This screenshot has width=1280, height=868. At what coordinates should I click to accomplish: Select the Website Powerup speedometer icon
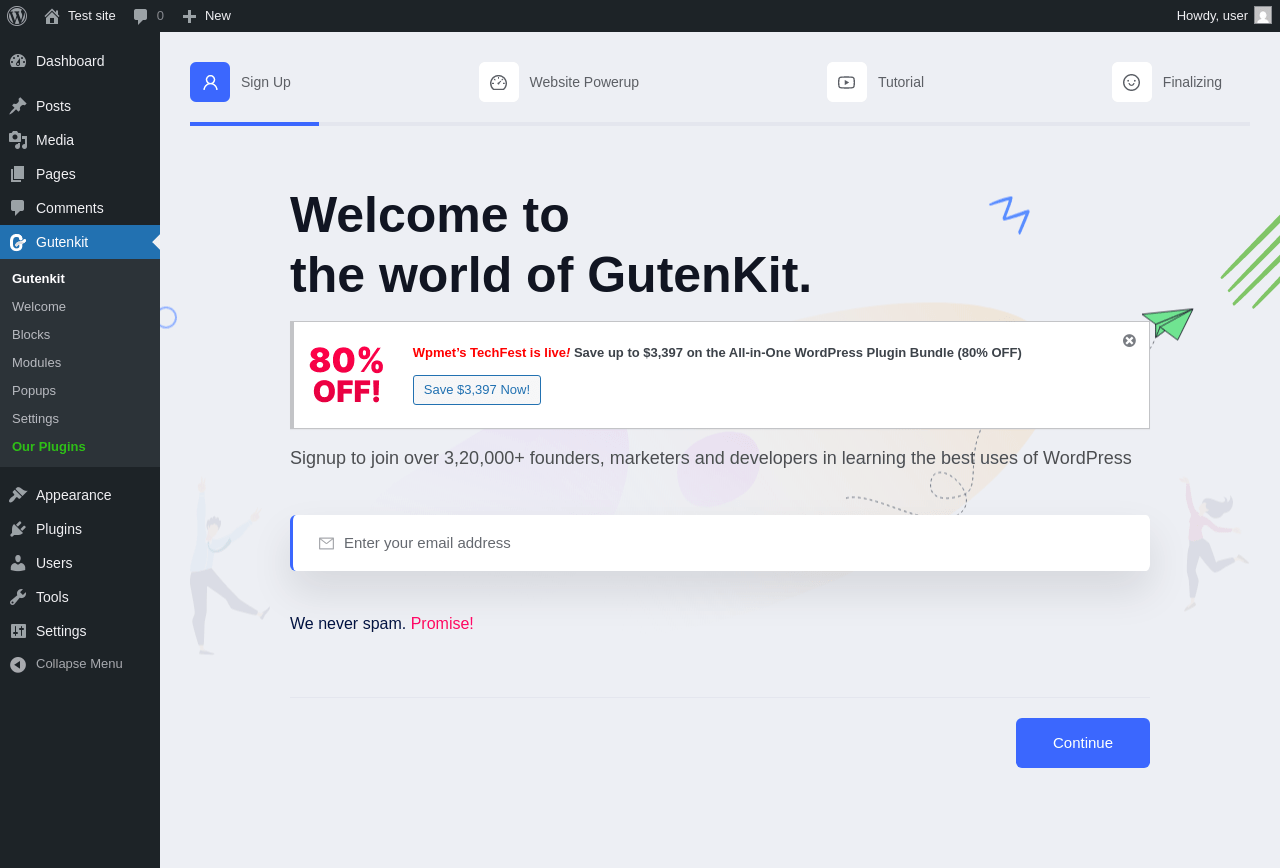(498, 82)
